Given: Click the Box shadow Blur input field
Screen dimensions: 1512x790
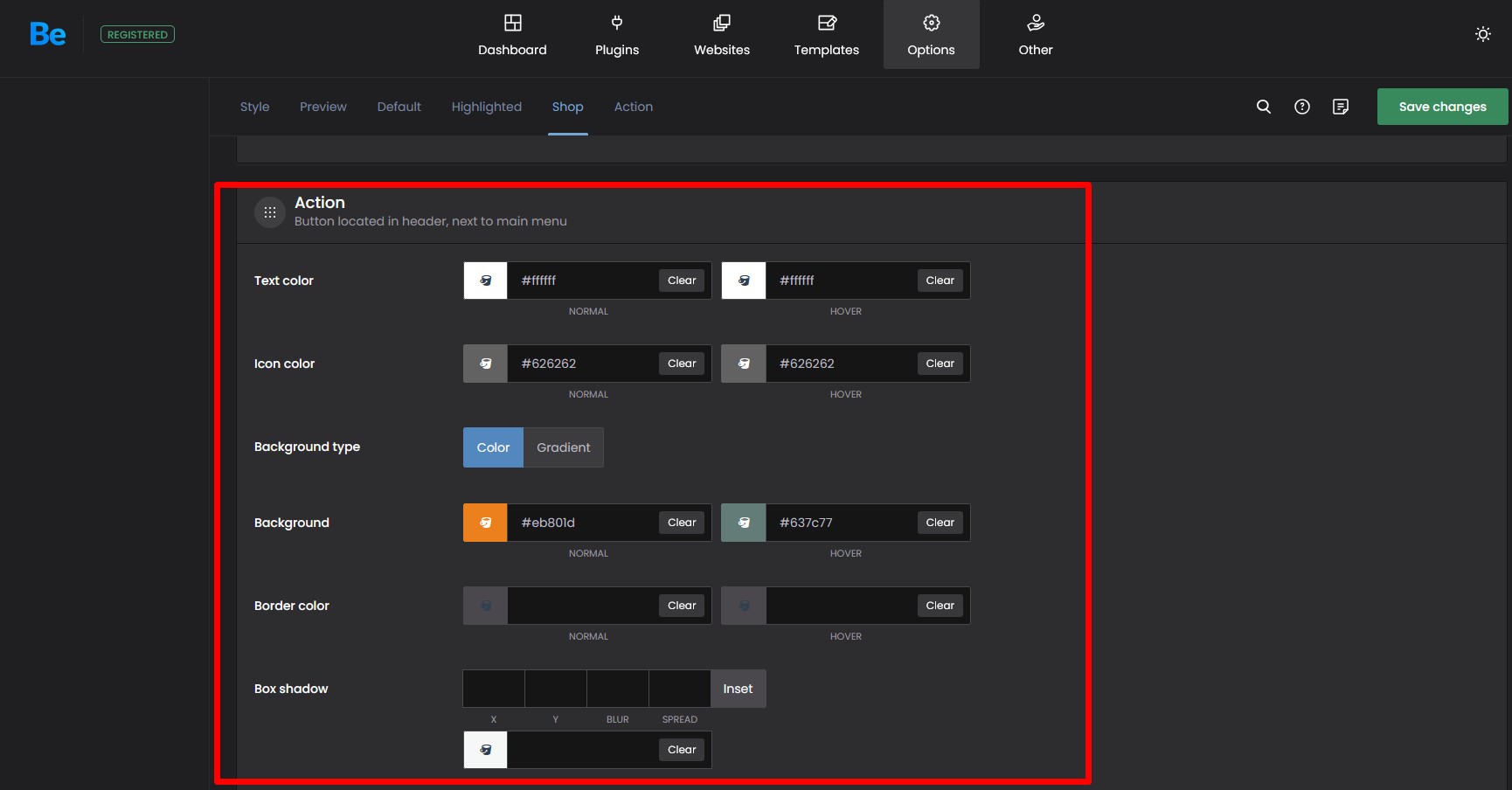Looking at the screenshot, I should [617, 689].
